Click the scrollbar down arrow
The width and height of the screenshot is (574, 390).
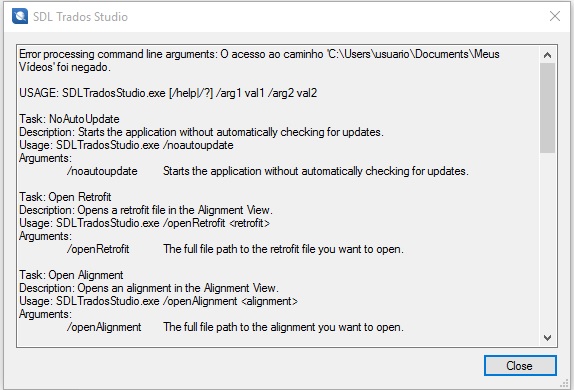coord(547,337)
